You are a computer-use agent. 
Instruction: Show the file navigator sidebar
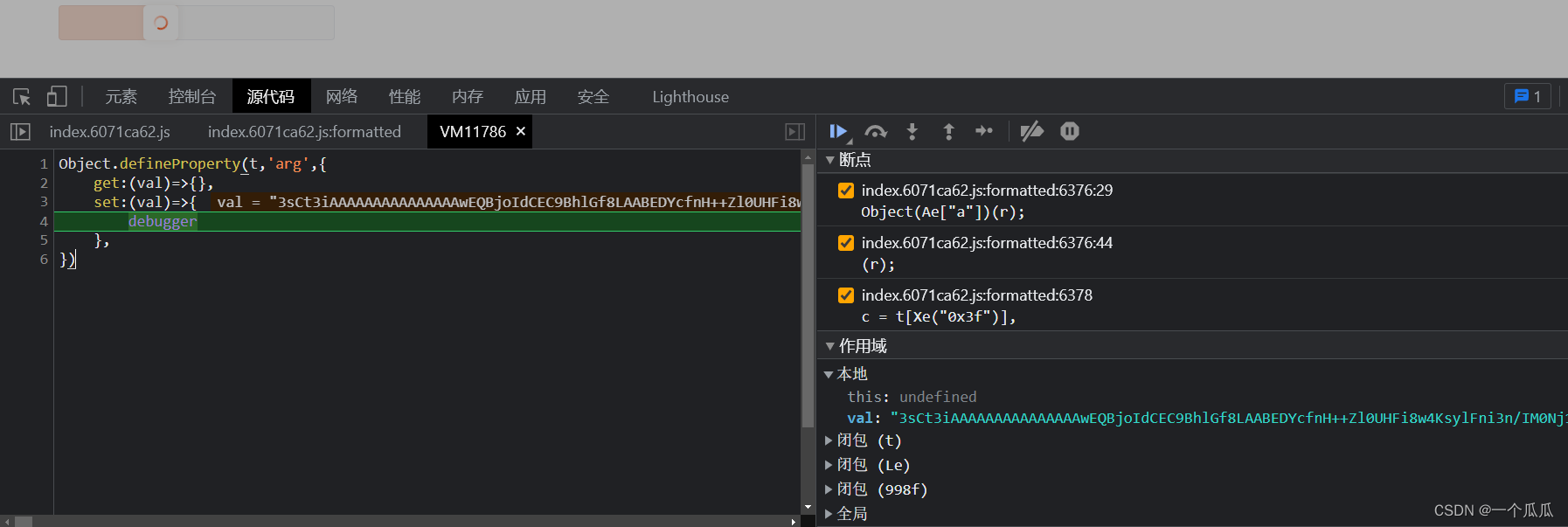20,132
